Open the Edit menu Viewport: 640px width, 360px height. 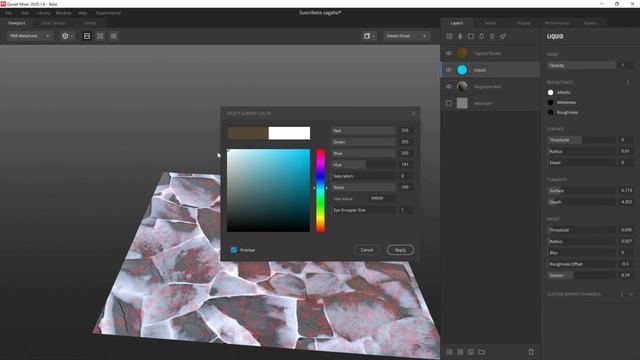25,13
